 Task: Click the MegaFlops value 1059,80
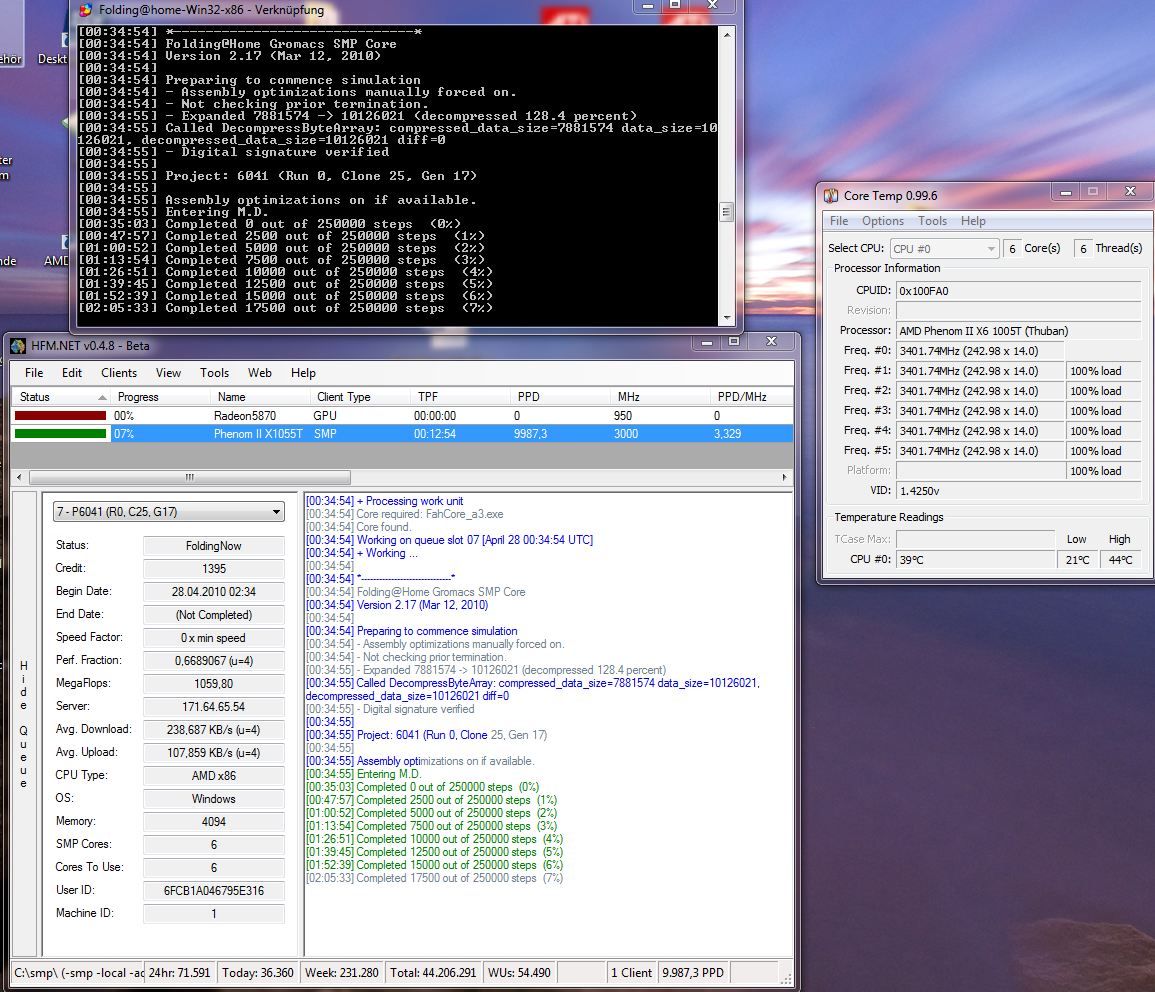[214, 683]
